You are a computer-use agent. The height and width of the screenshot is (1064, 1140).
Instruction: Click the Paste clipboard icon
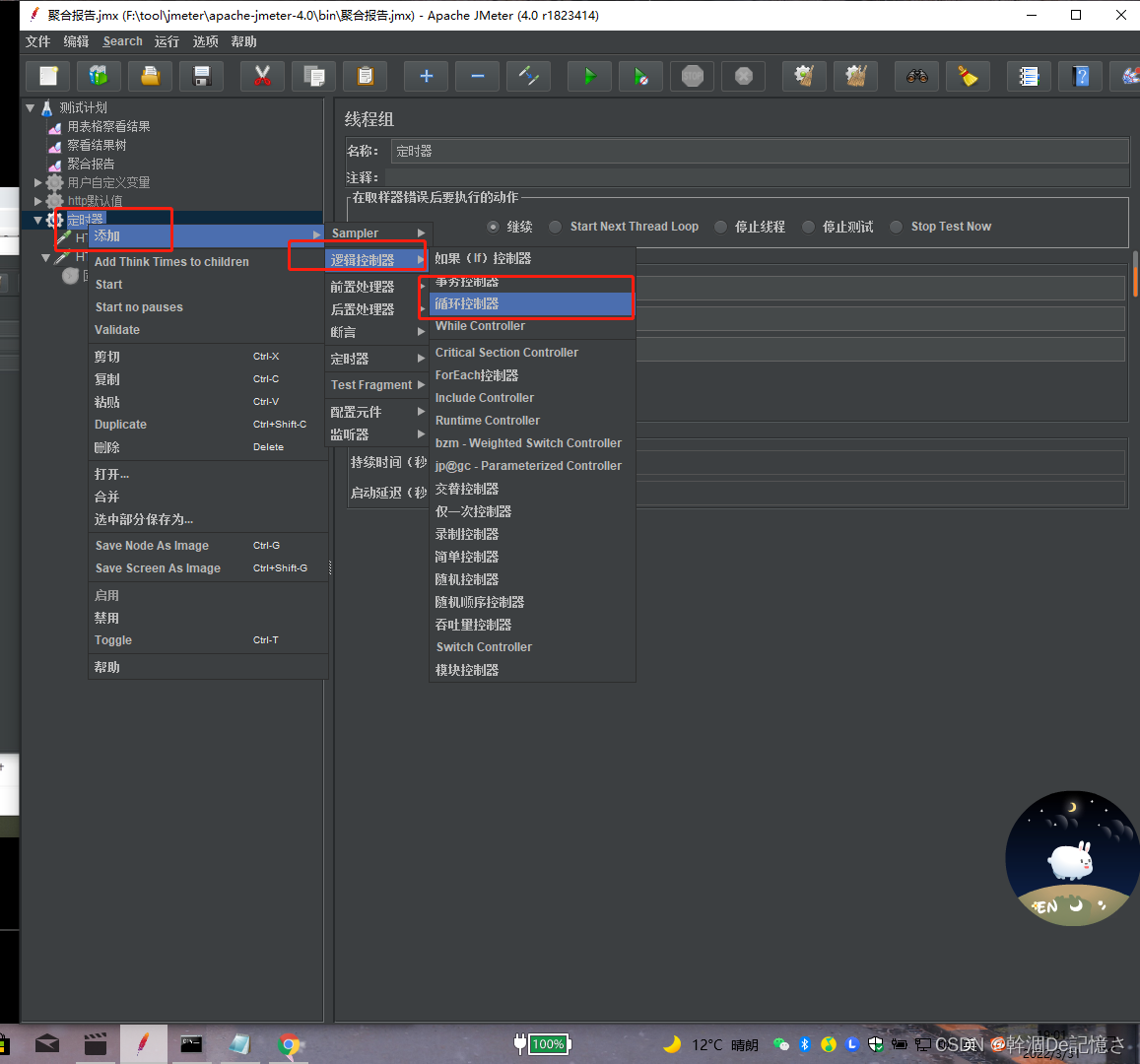365,76
